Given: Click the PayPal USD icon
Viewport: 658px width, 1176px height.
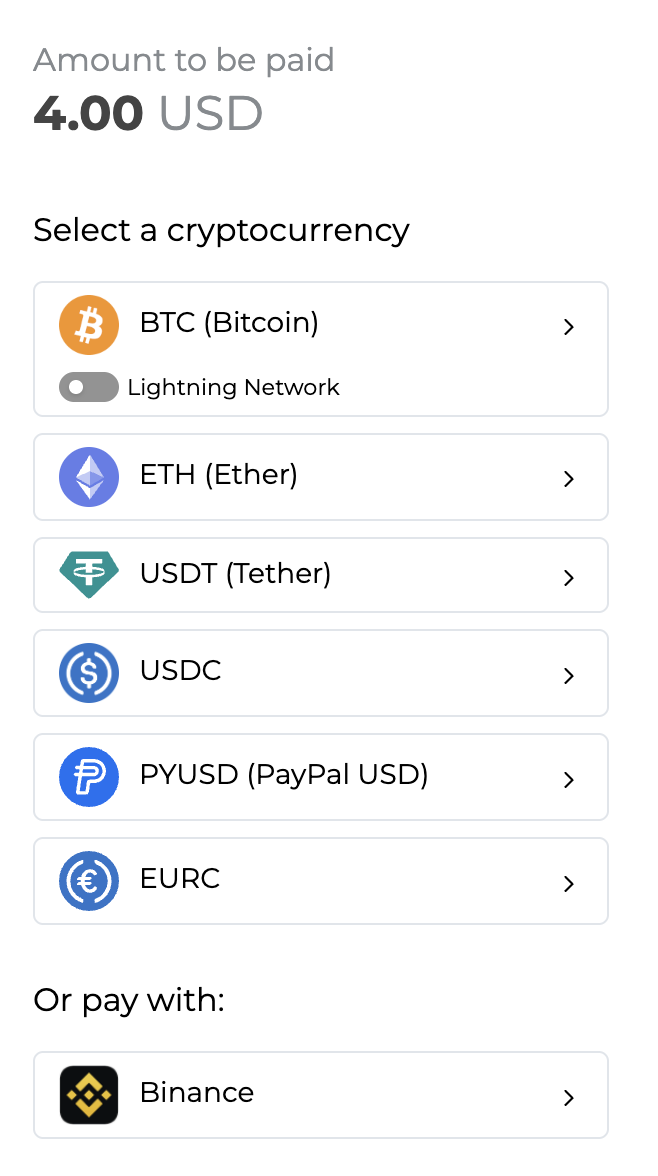Looking at the screenshot, I should tap(89, 776).
